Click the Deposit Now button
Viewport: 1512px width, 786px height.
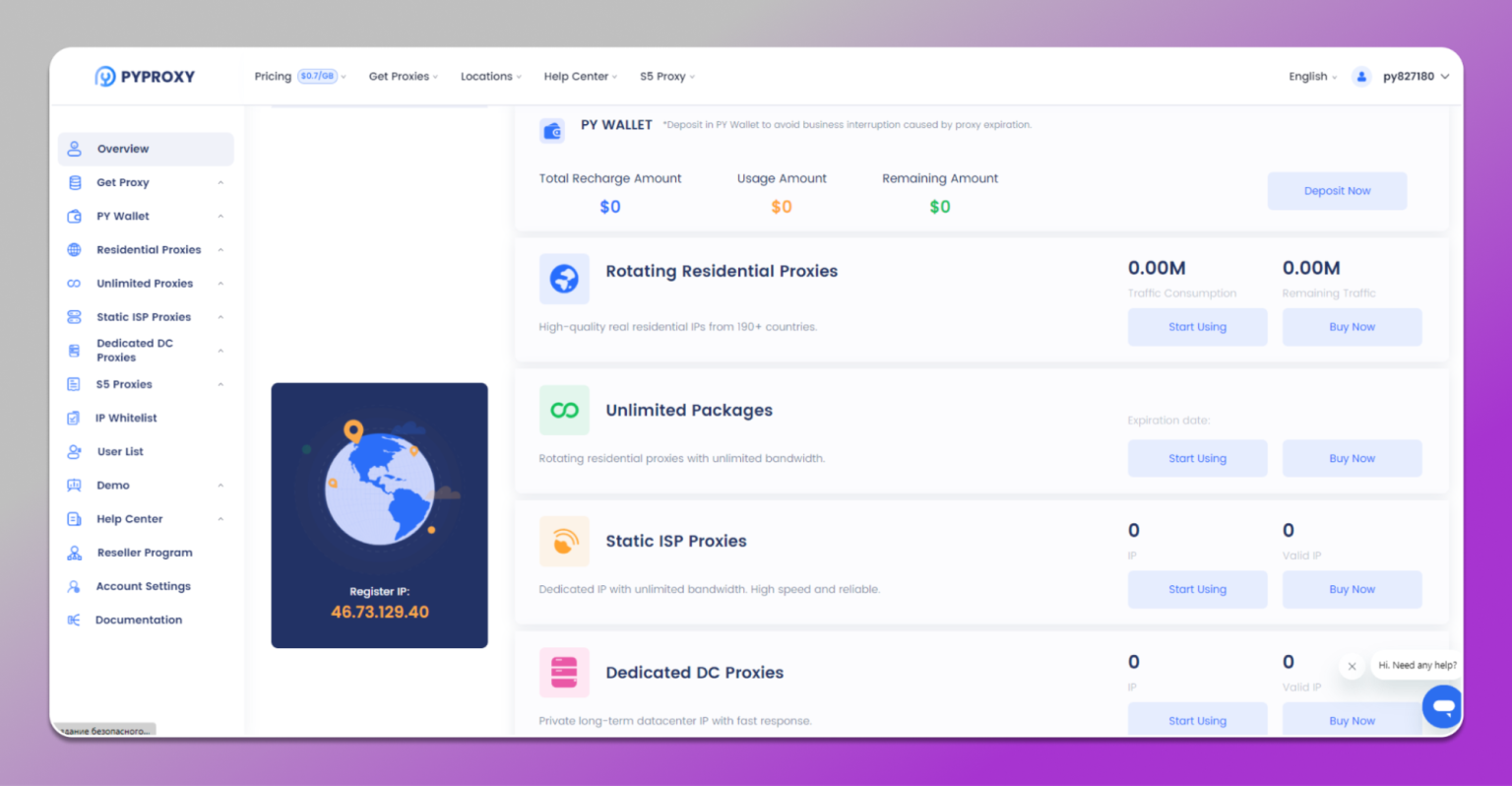click(x=1337, y=190)
